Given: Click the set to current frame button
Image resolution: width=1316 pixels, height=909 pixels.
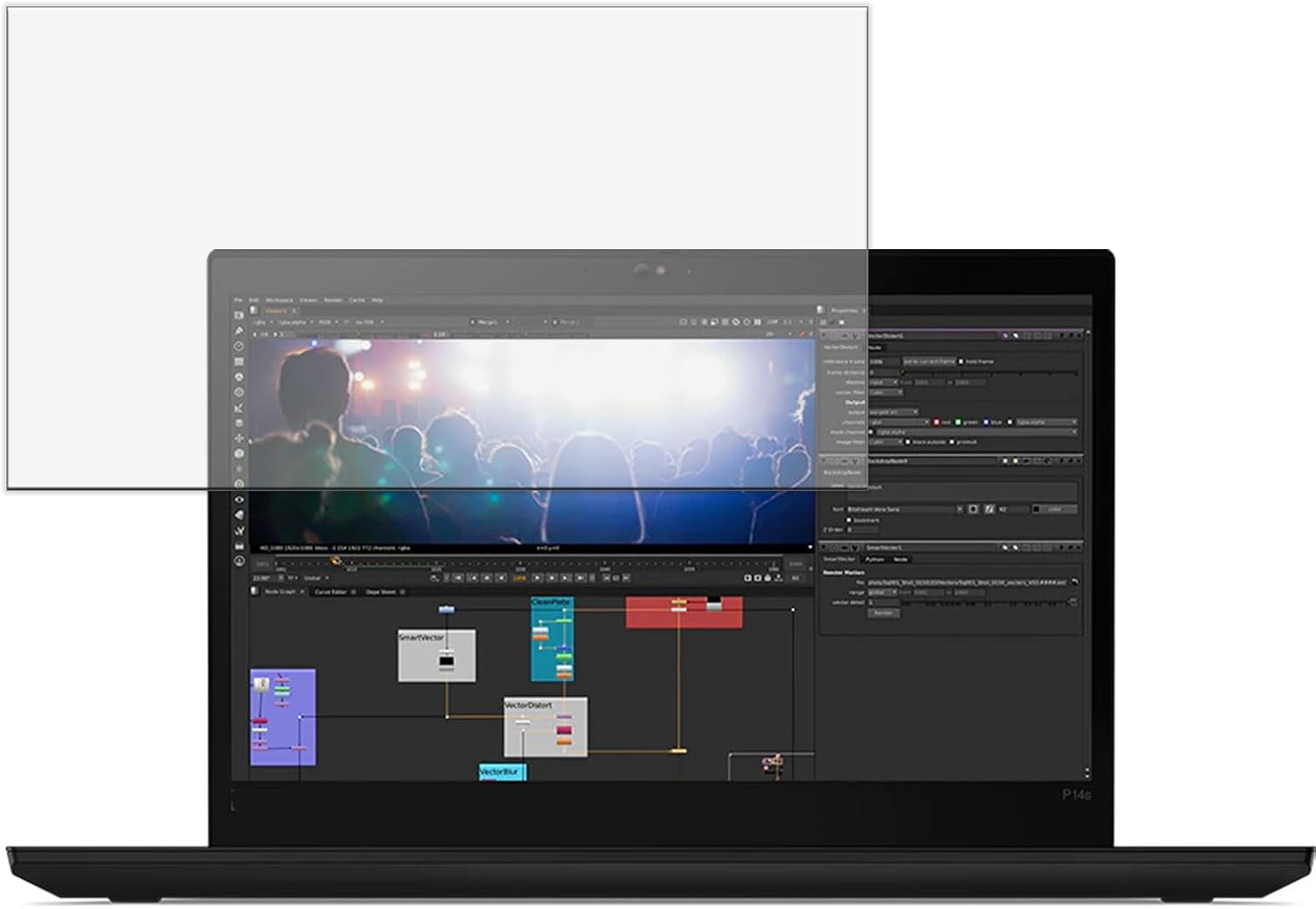Looking at the screenshot, I should (929, 361).
